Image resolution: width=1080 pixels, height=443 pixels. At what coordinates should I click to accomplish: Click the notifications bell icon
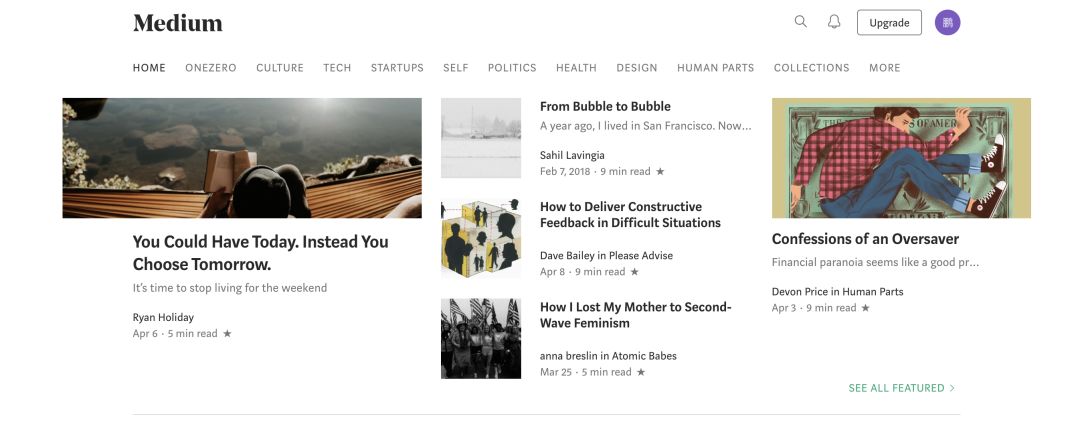834,21
